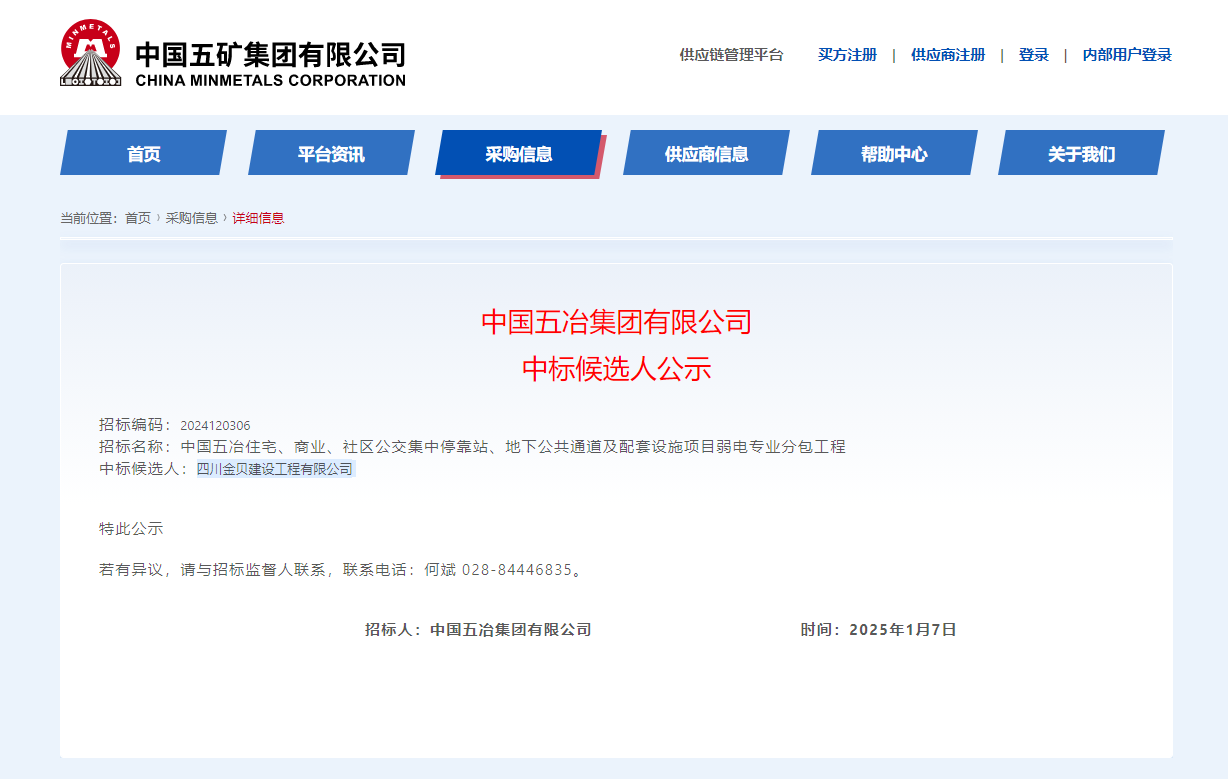Click the date 2025年1月7日
The height and width of the screenshot is (779, 1228).
click(x=903, y=630)
